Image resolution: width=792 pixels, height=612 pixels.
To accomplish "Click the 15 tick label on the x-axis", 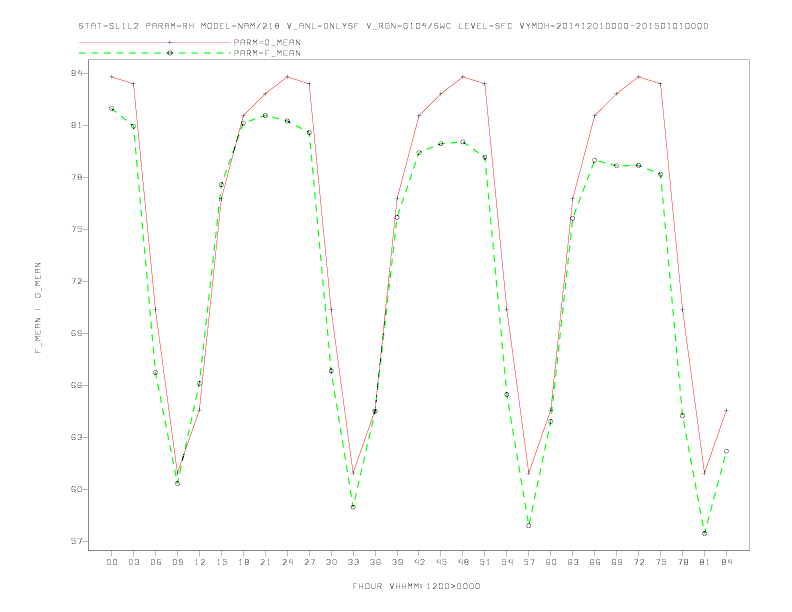I will (221, 562).
